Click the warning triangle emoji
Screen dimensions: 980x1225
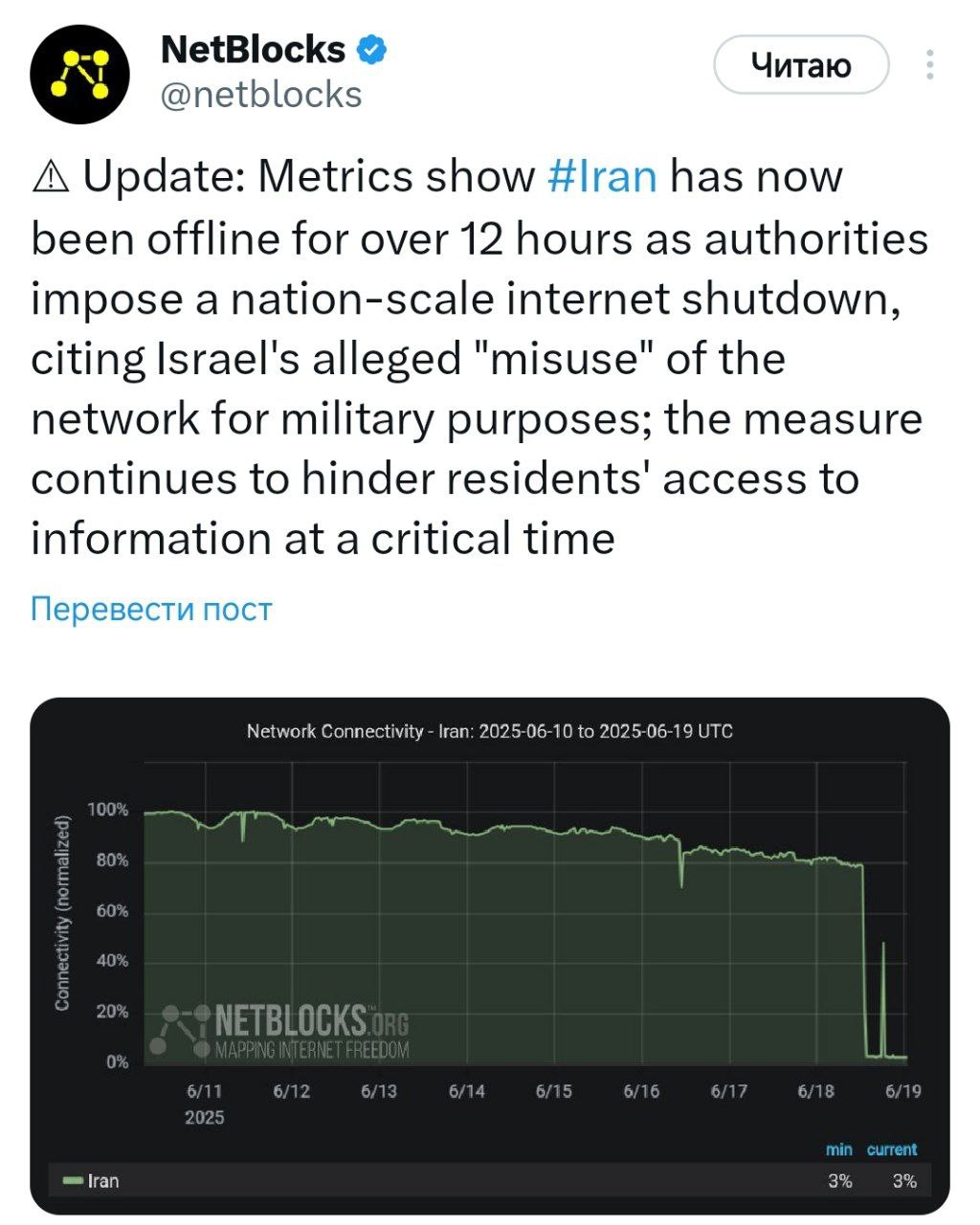[51, 178]
